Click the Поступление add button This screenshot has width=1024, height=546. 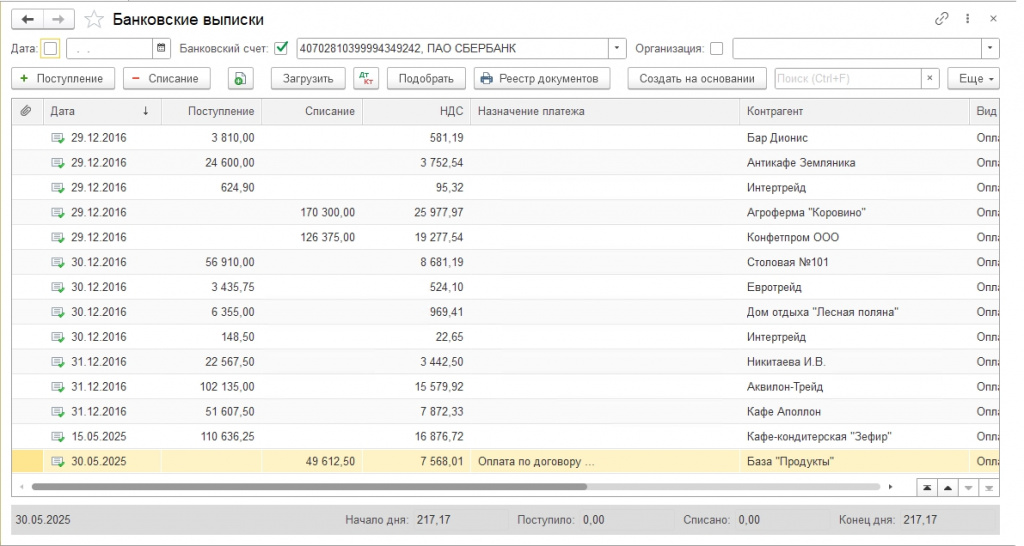(x=63, y=78)
